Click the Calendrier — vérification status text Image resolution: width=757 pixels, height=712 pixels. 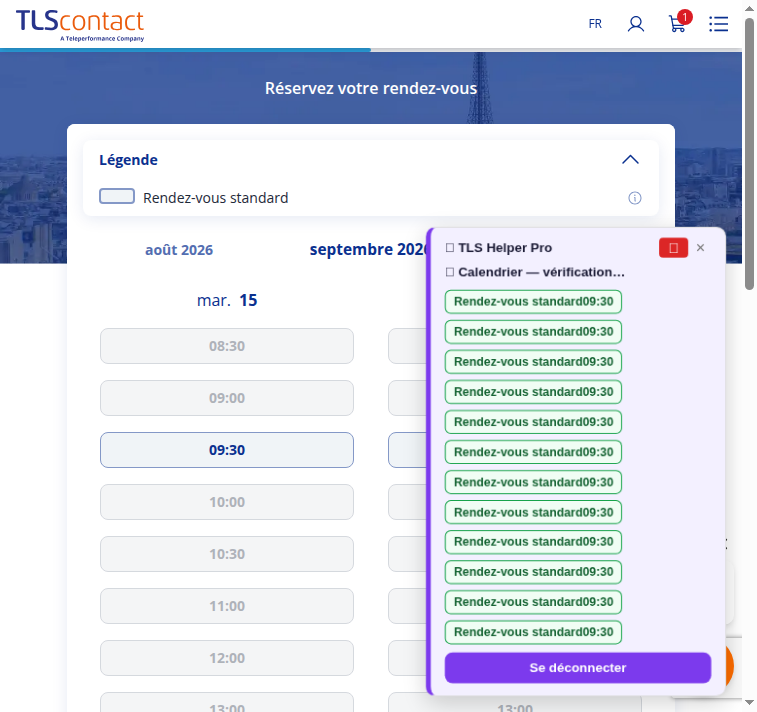pyautogui.click(x=535, y=272)
